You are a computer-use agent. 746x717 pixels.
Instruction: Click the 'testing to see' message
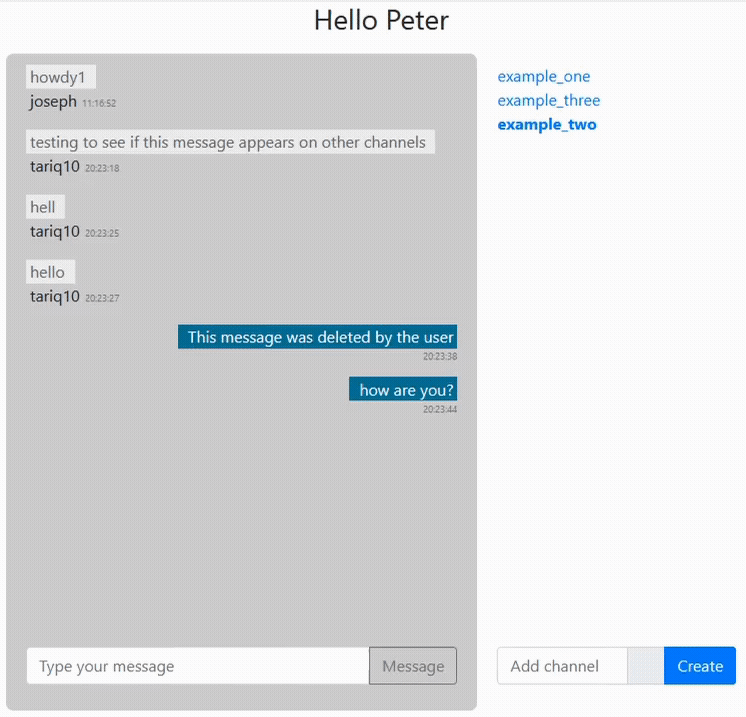tap(229, 142)
